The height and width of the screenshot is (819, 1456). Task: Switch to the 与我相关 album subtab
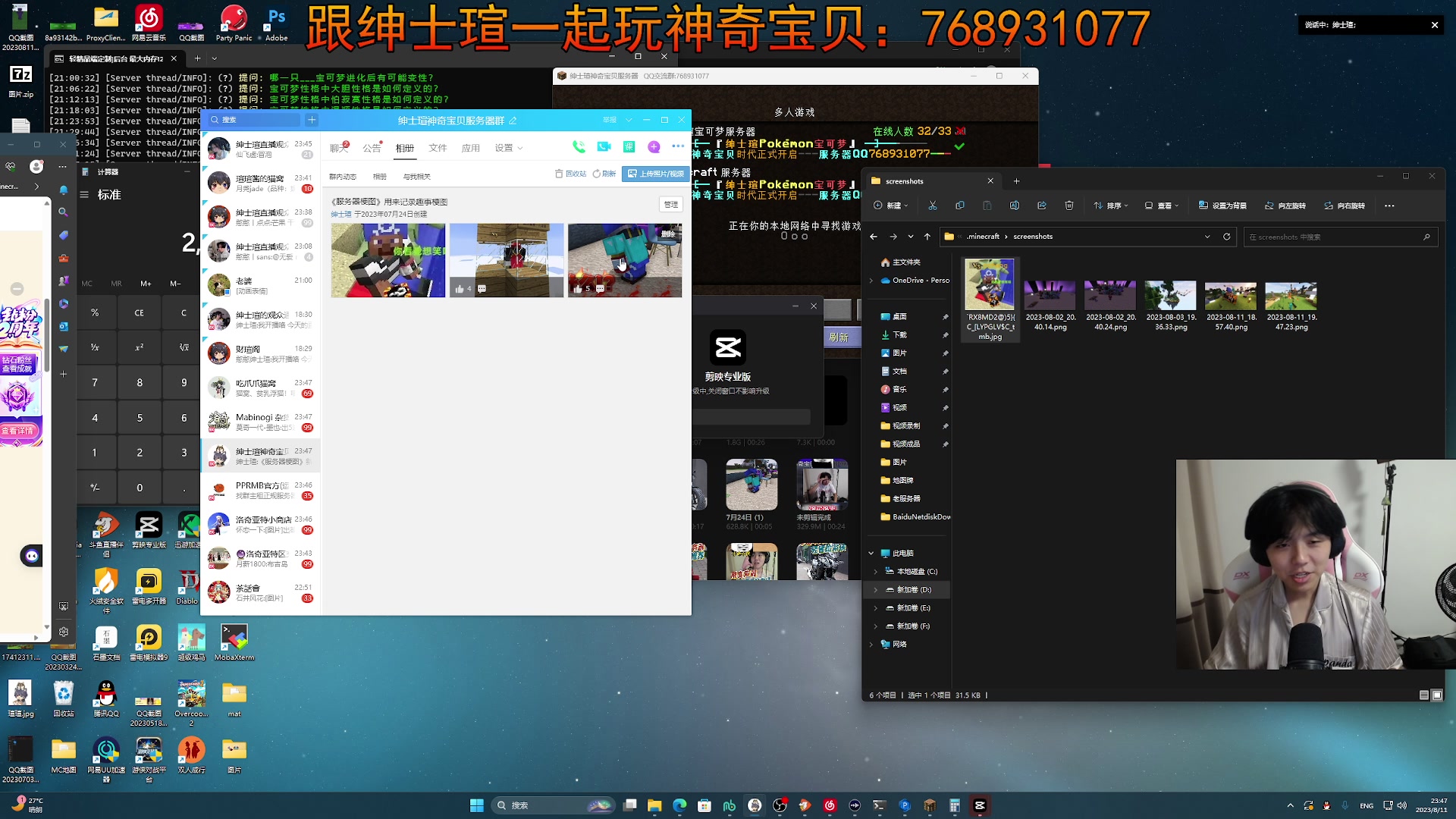point(417,175)
